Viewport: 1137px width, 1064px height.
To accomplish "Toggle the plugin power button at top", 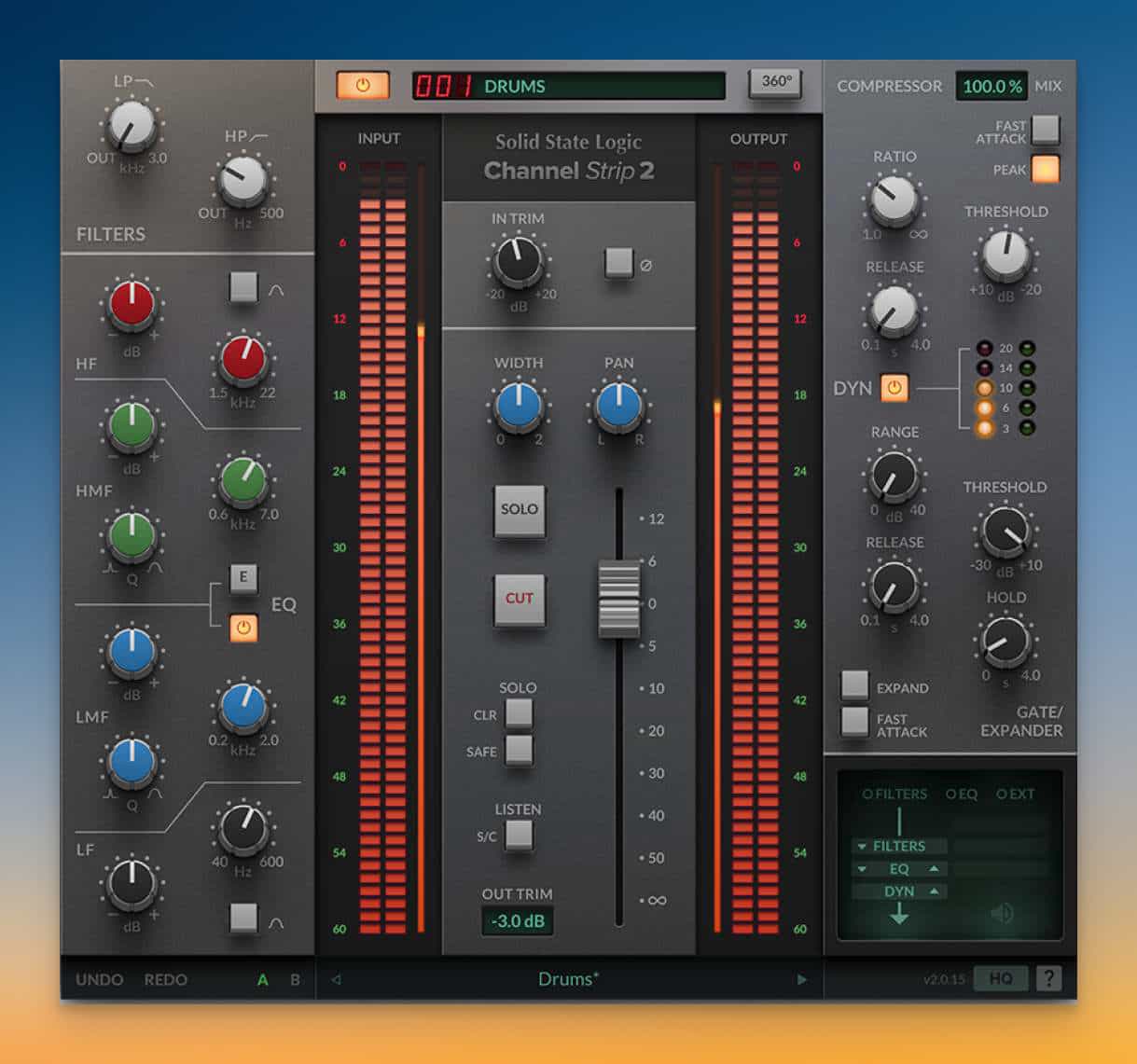I will [363, 85].
